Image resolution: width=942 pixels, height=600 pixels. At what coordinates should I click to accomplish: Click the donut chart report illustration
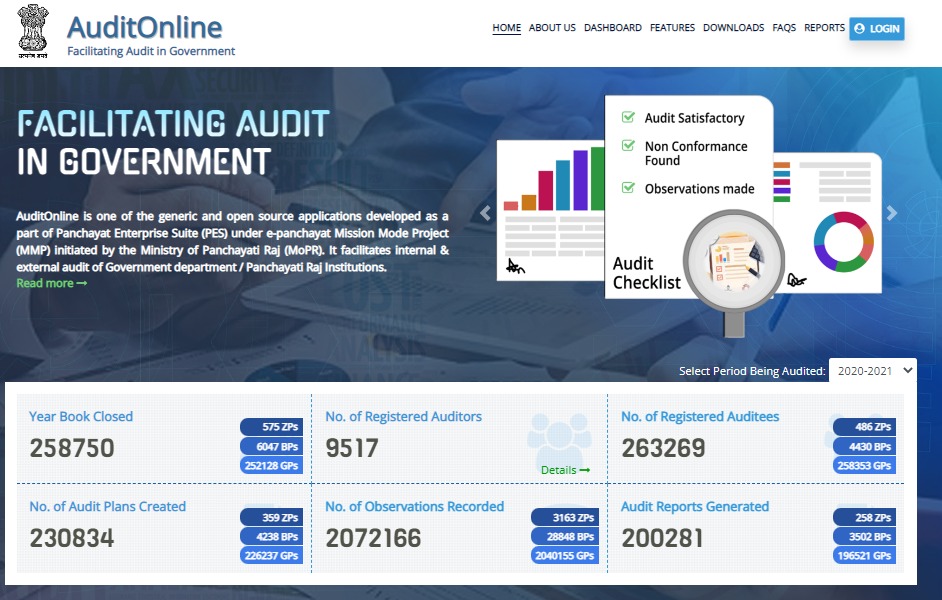coord(828,222)
